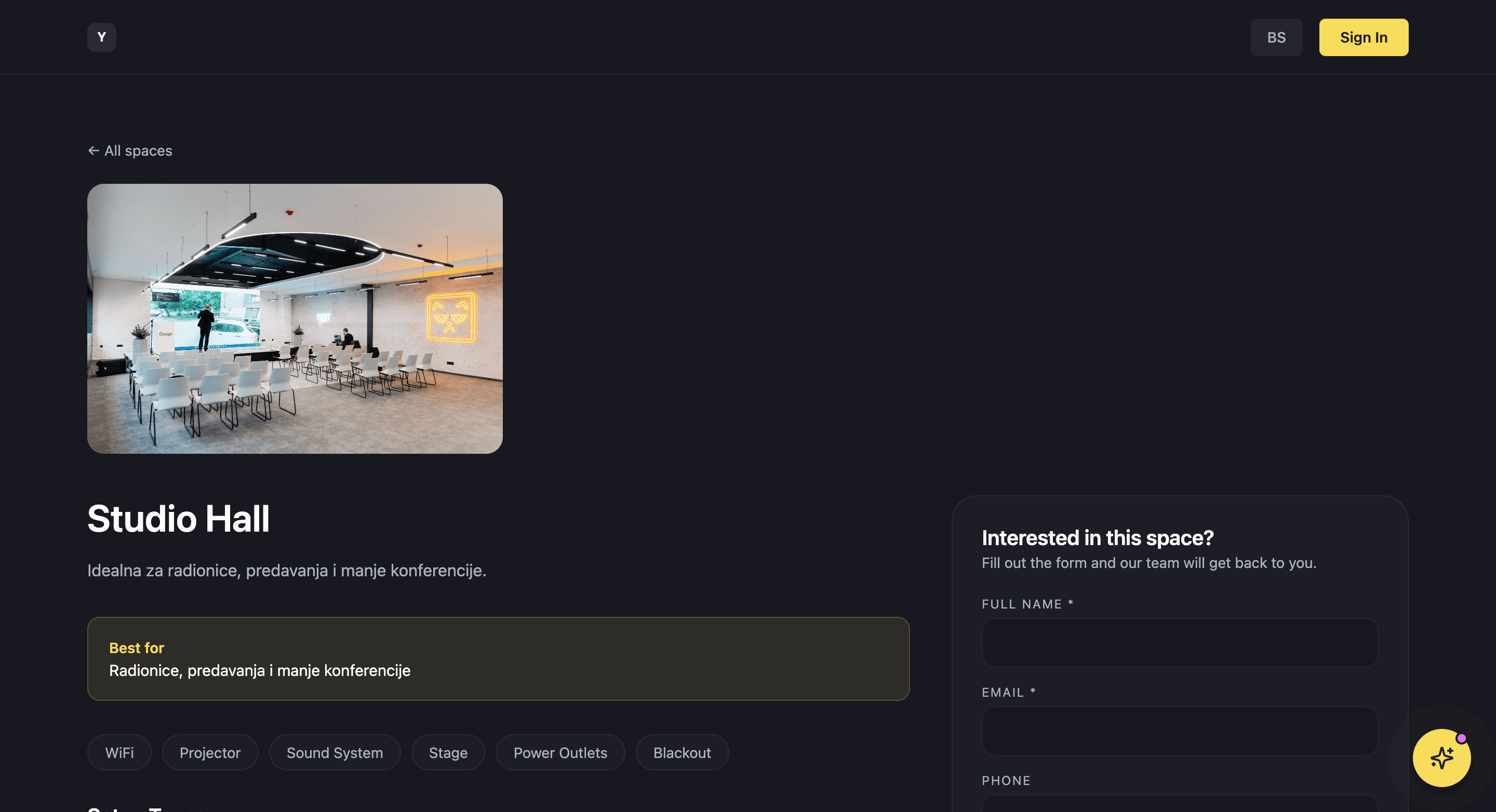Select the Sound System amenity tag
This screenshot has height=812, width=1496.
tap(335, 752)
